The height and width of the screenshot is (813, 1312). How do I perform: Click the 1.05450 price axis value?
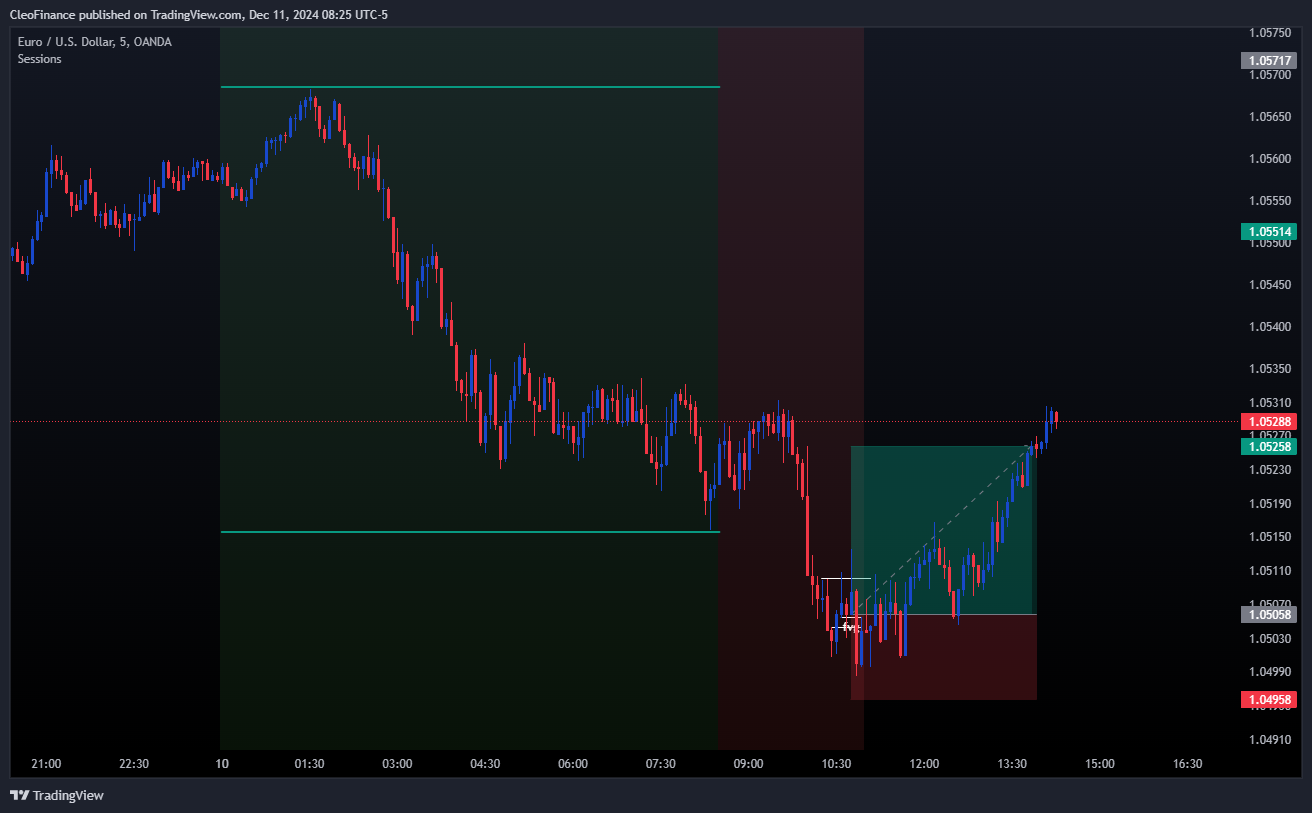pos(1270,285)
